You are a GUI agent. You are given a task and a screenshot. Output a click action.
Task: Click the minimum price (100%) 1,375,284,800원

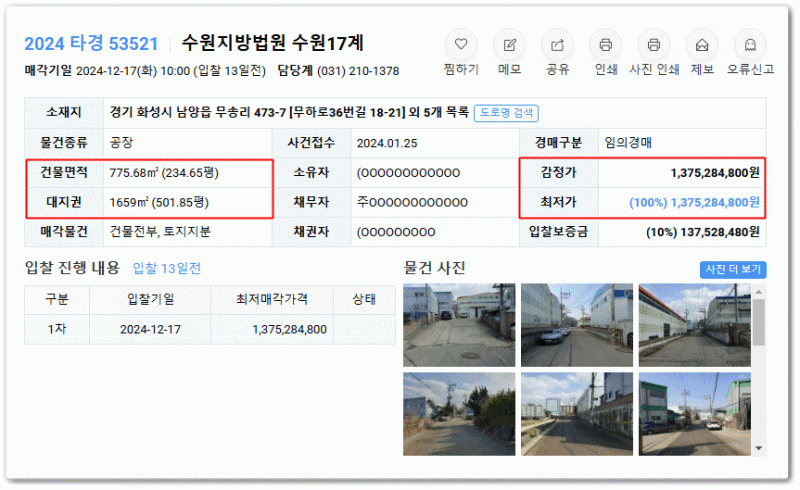coord(694,203)
